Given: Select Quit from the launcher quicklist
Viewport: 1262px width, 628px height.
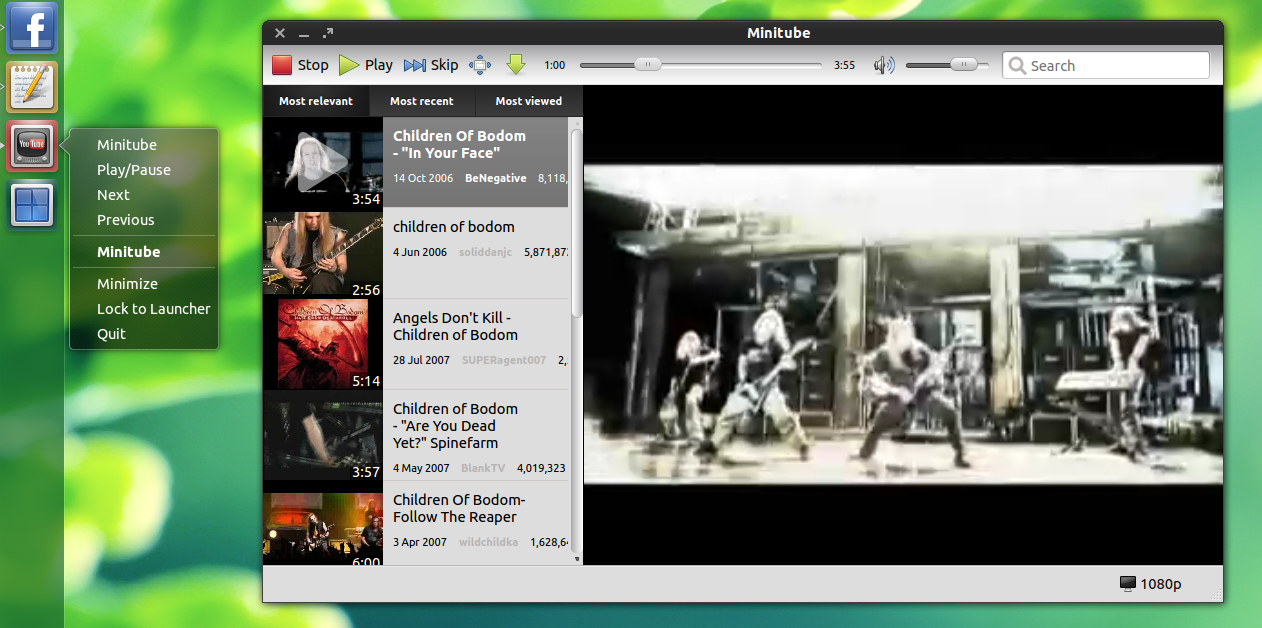Looking at the screenshot, I should point(111,334).
